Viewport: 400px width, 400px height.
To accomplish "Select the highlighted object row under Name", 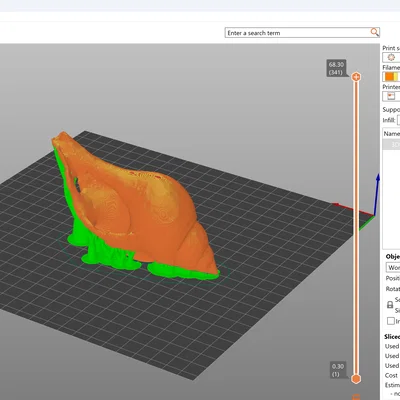I will pos(391,144).
